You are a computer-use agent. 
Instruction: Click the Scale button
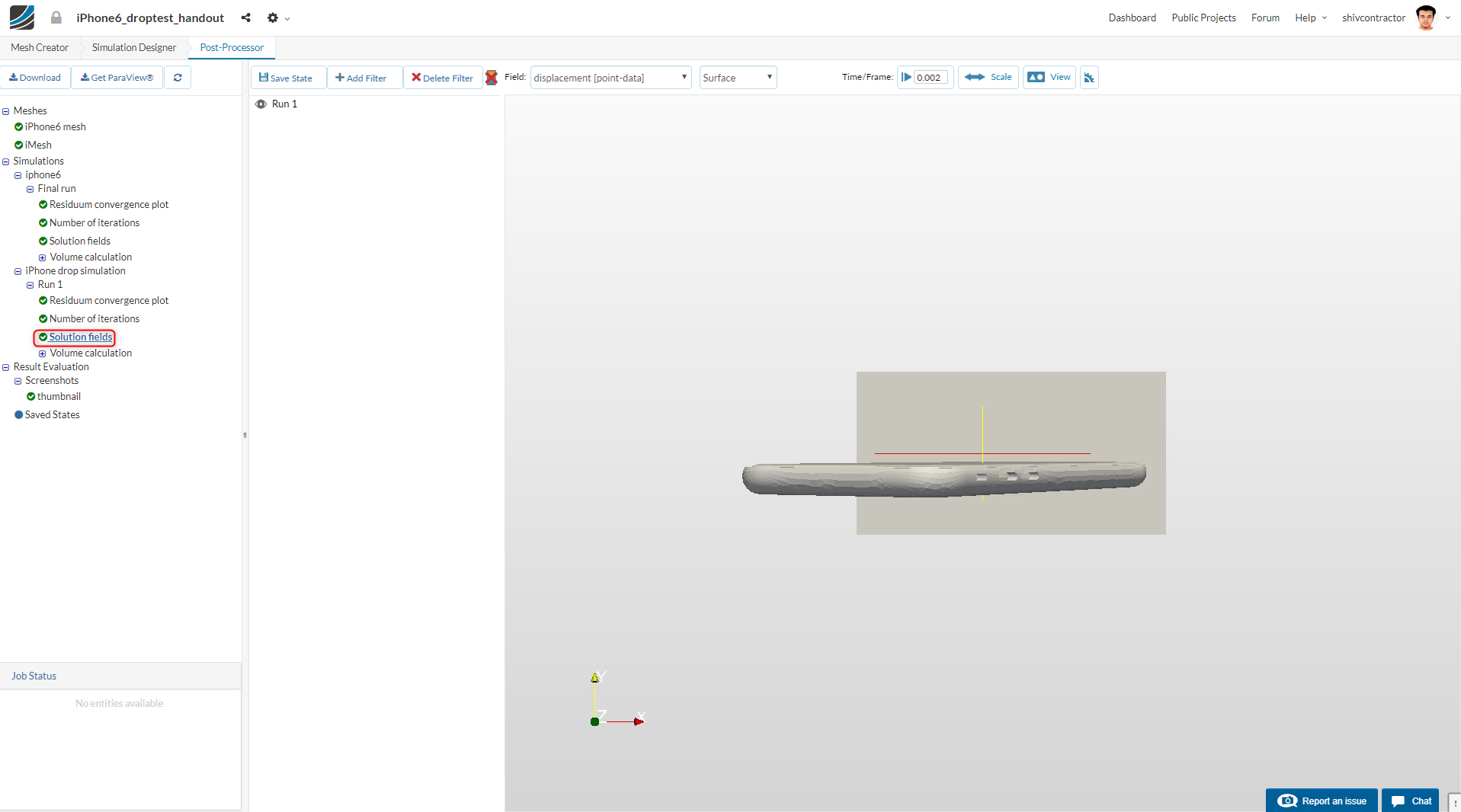click(988, 77)
